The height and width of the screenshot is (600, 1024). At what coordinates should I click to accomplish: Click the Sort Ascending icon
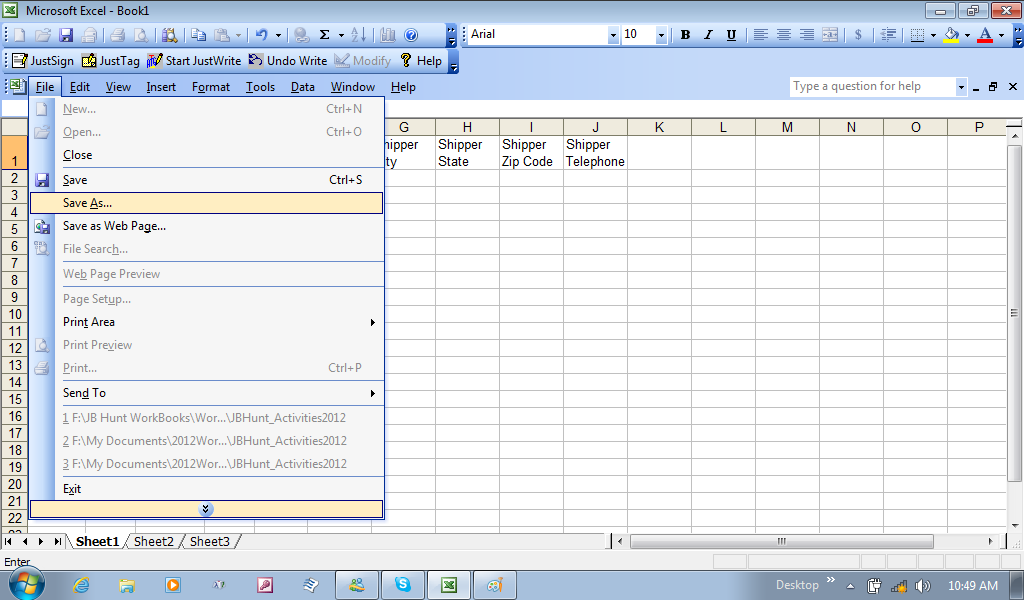[x=360, y=35]
